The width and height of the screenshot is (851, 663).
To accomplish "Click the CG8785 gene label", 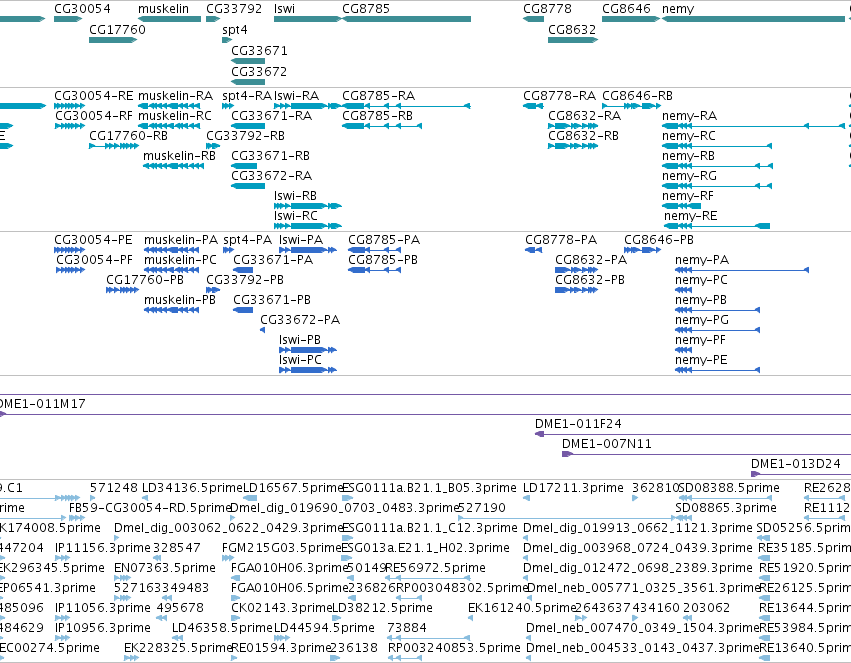I will (x=366, y=9).
